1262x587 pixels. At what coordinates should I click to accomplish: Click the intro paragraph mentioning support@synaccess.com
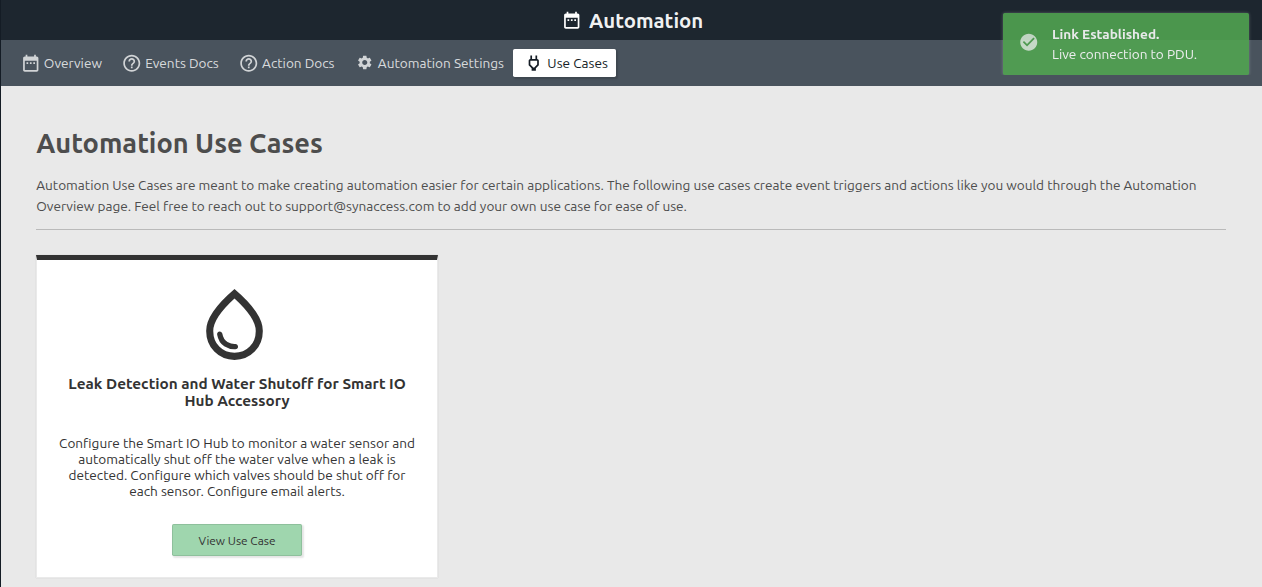(x=616, y=196)
